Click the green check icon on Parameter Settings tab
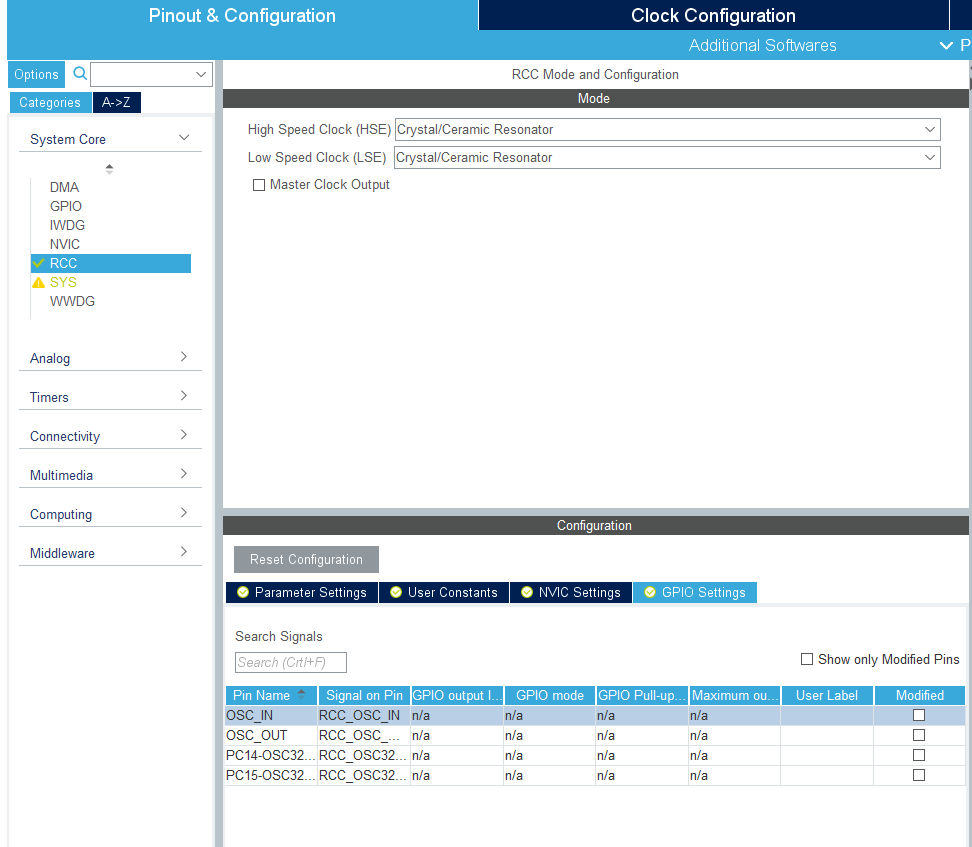Screen dimensions: 972x847 (243, 592)
